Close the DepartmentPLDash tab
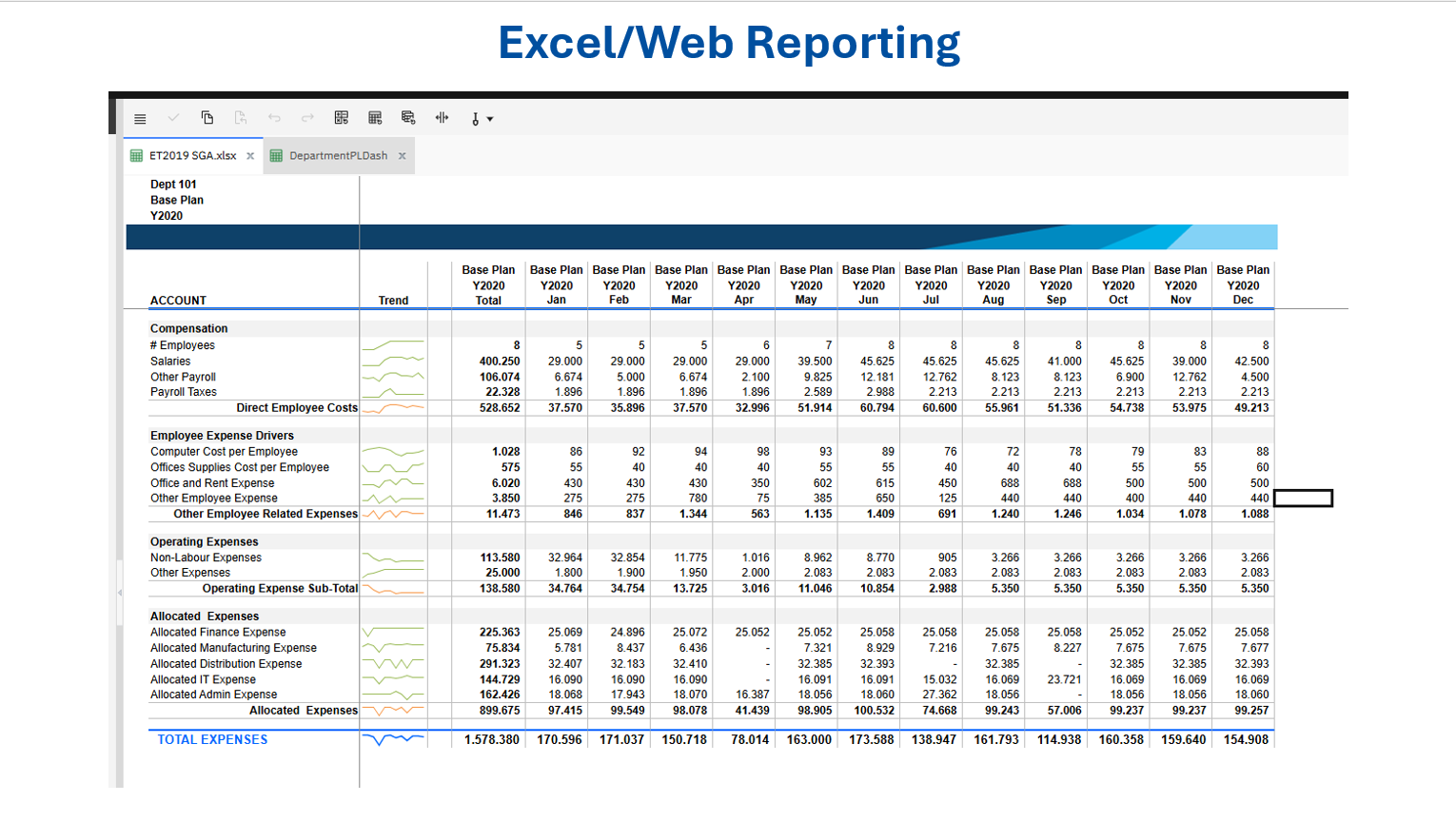This screenshot has width=1456, height=822. click(x=403, y=156)
